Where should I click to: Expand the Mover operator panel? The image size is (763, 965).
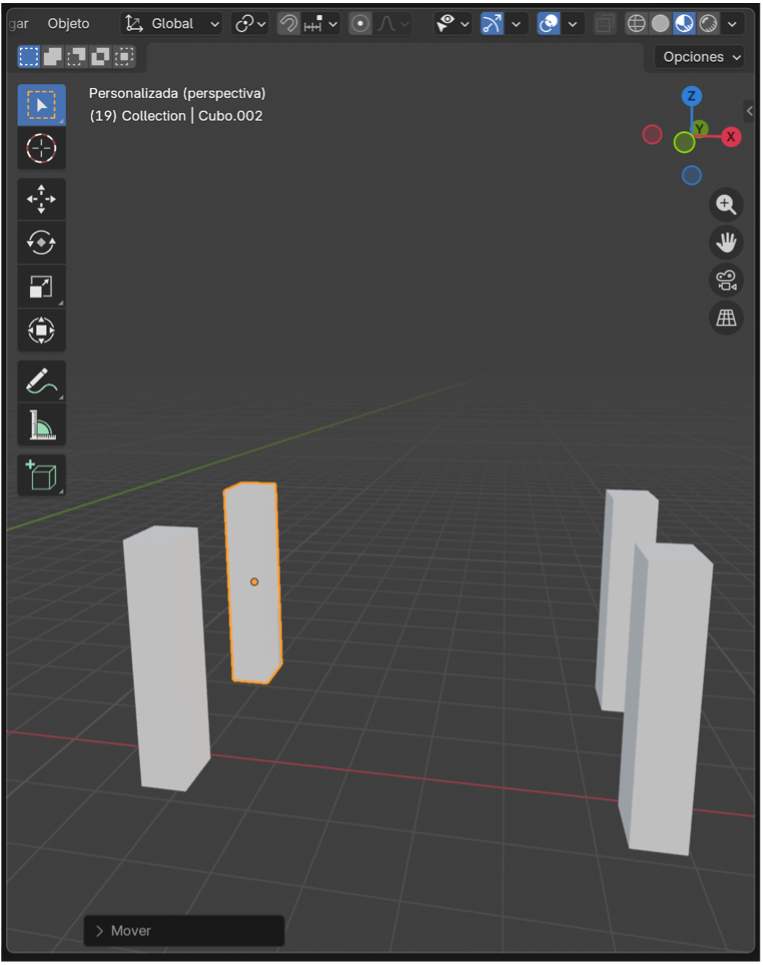pyautogui.click(x=184, y=931)
